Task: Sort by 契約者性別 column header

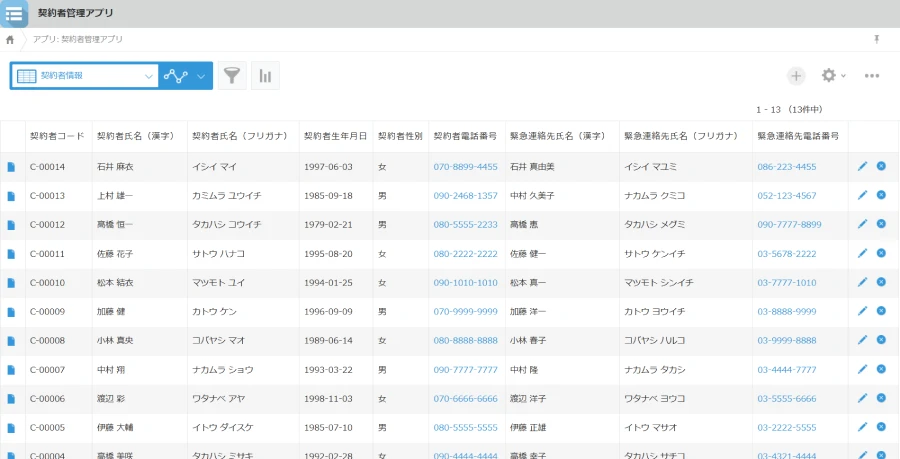Action: [400, 137]
